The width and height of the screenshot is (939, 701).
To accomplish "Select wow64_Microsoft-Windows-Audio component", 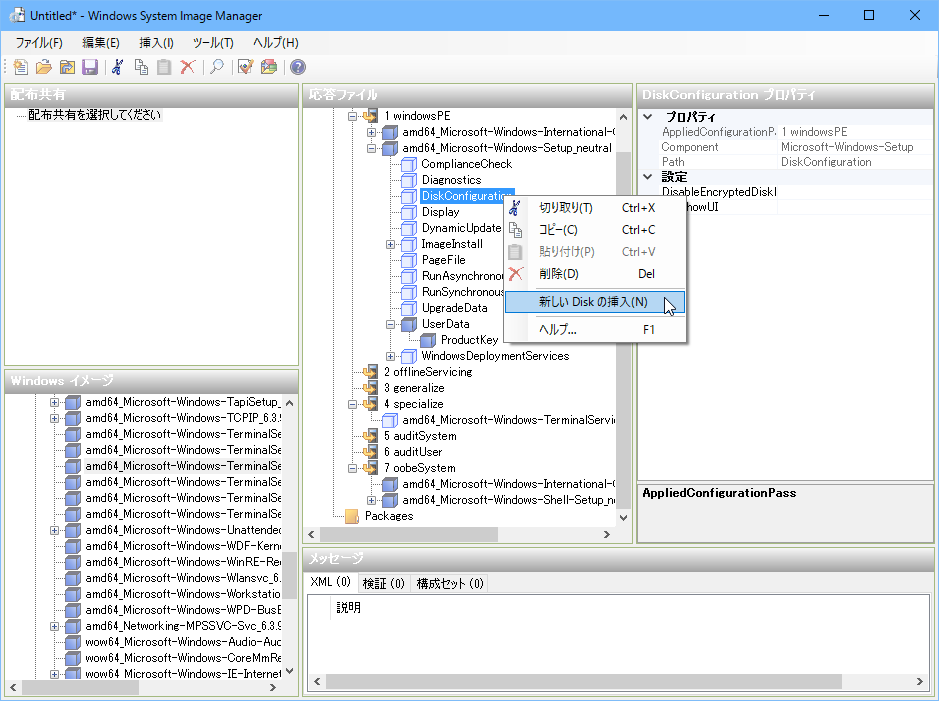I will [183, 642].
